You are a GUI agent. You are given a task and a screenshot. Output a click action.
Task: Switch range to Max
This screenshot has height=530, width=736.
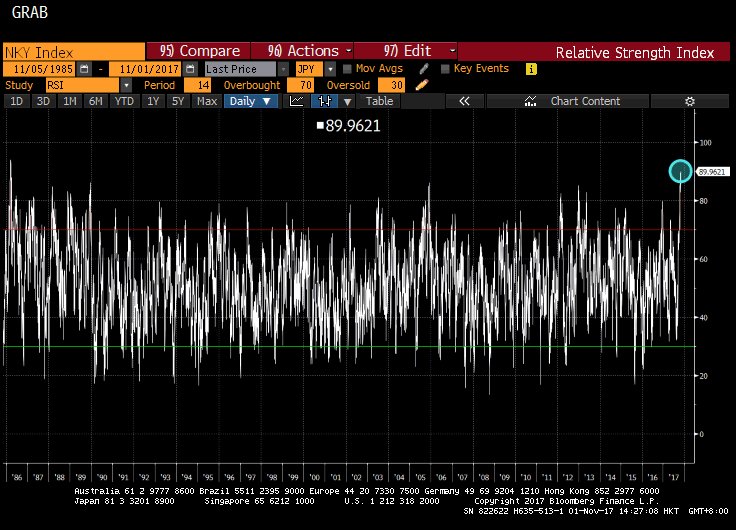[207, 101]
